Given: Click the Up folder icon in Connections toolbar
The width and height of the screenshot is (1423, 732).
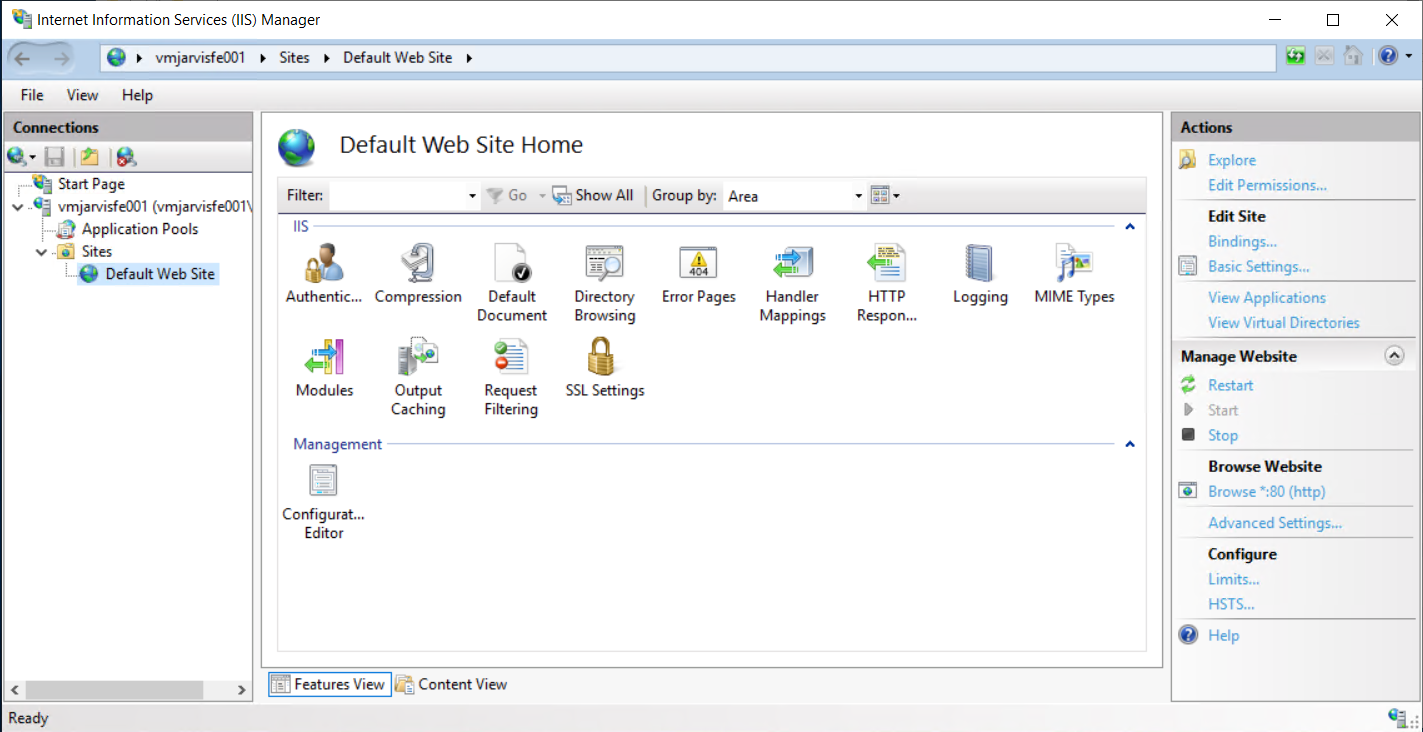Looking at the screenshot, I should [x=90, y=156].
